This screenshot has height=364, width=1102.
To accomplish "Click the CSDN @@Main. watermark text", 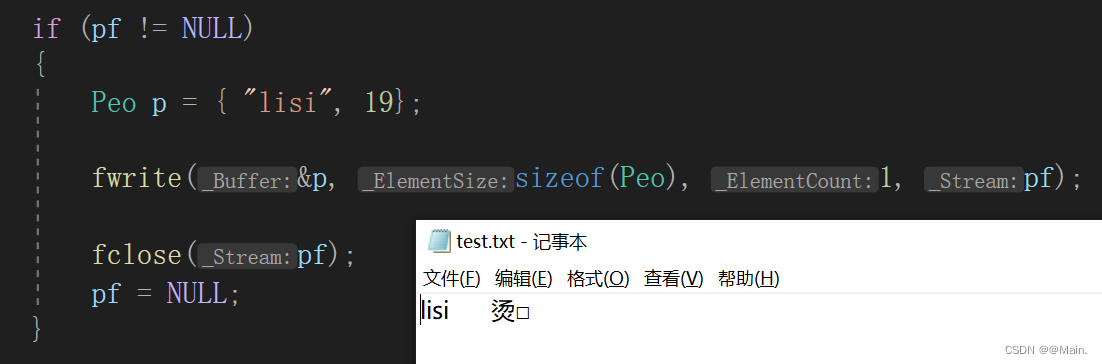I will click(1046, 350).
